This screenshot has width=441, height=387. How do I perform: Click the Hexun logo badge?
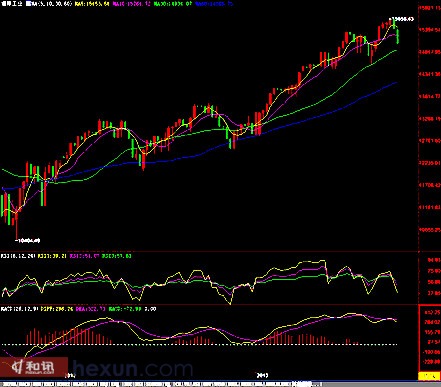(34, 367)
